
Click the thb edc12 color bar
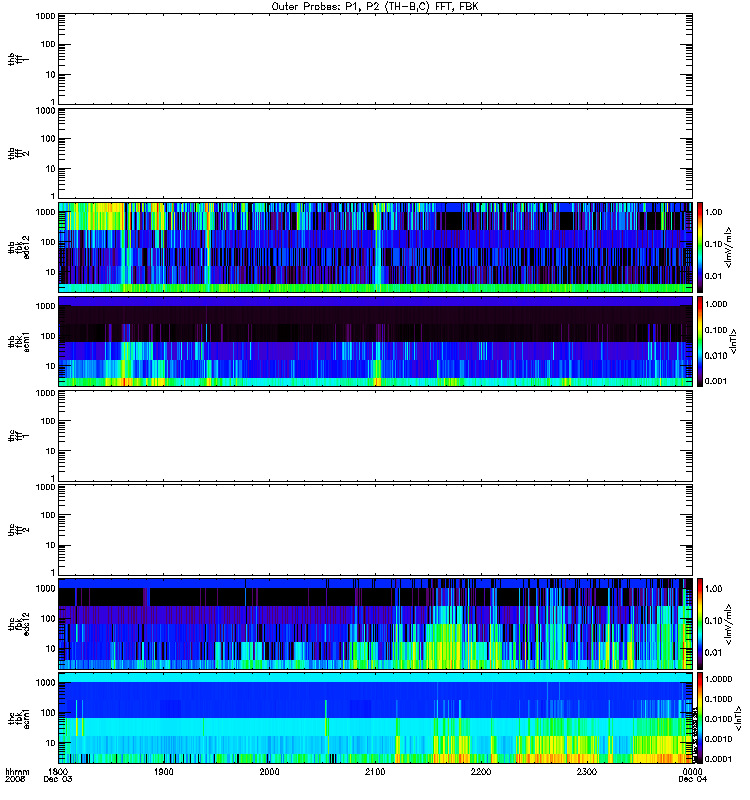700,247
